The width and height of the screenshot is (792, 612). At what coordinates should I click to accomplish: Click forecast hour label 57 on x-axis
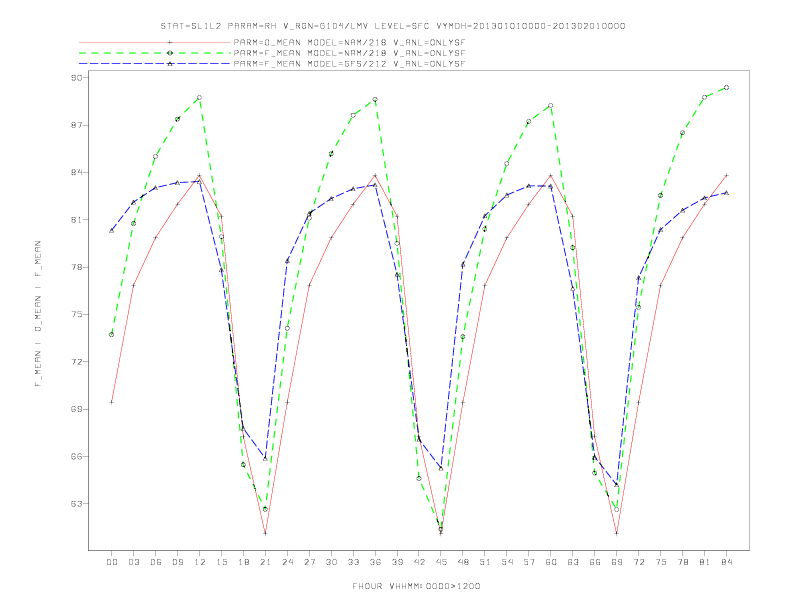click(x=529, y=562)
